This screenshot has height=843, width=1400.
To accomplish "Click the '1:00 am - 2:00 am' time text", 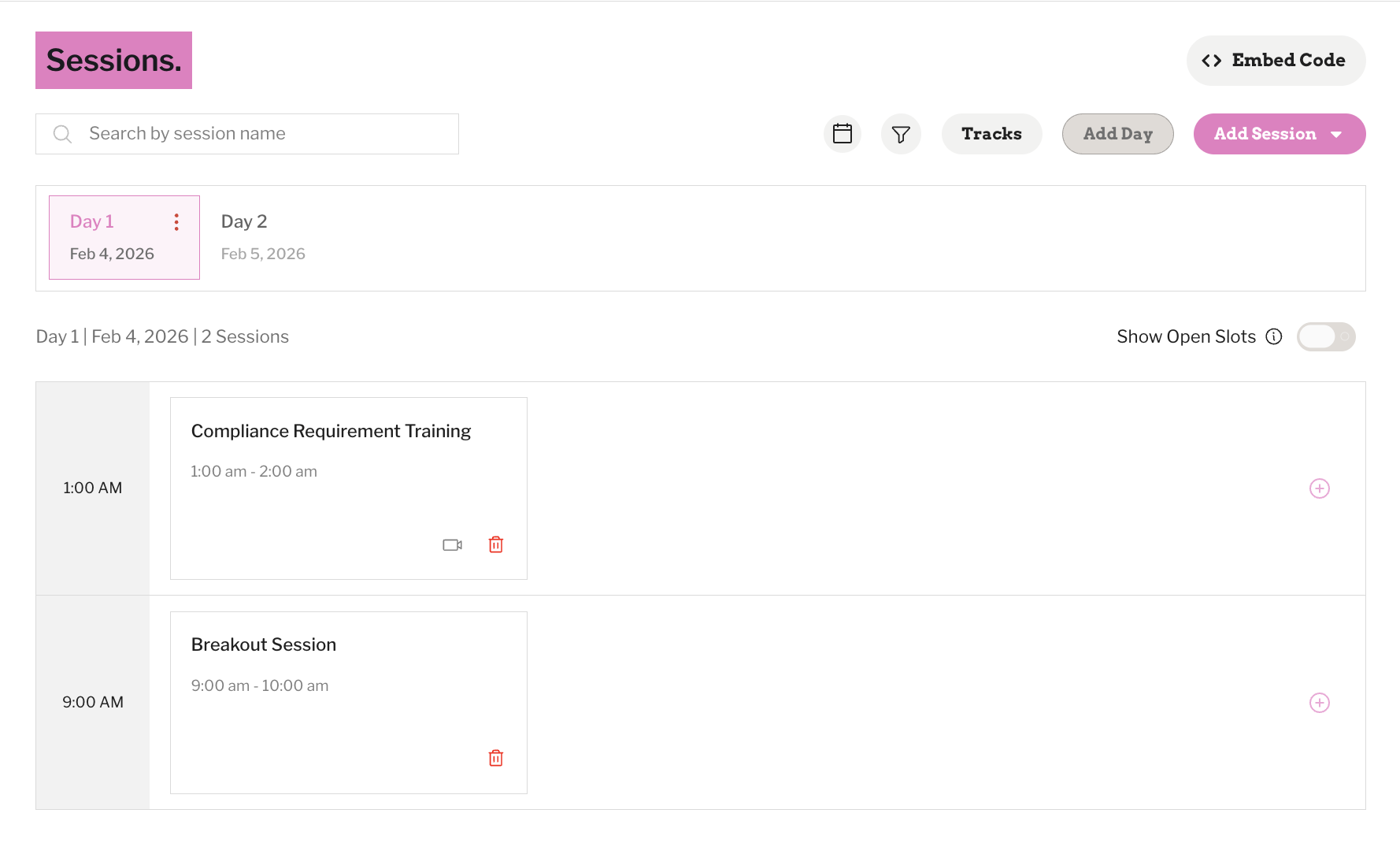I will coord(254,471).
